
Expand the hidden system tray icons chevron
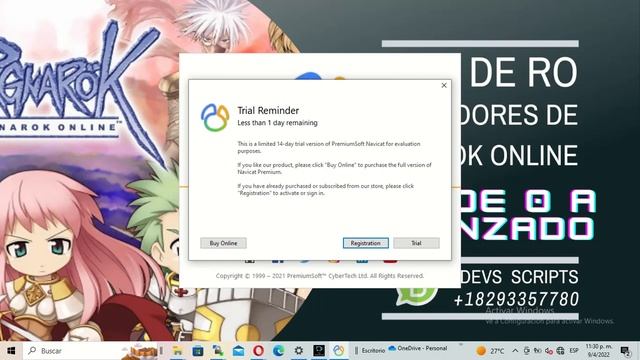click(x=515, y=351)
